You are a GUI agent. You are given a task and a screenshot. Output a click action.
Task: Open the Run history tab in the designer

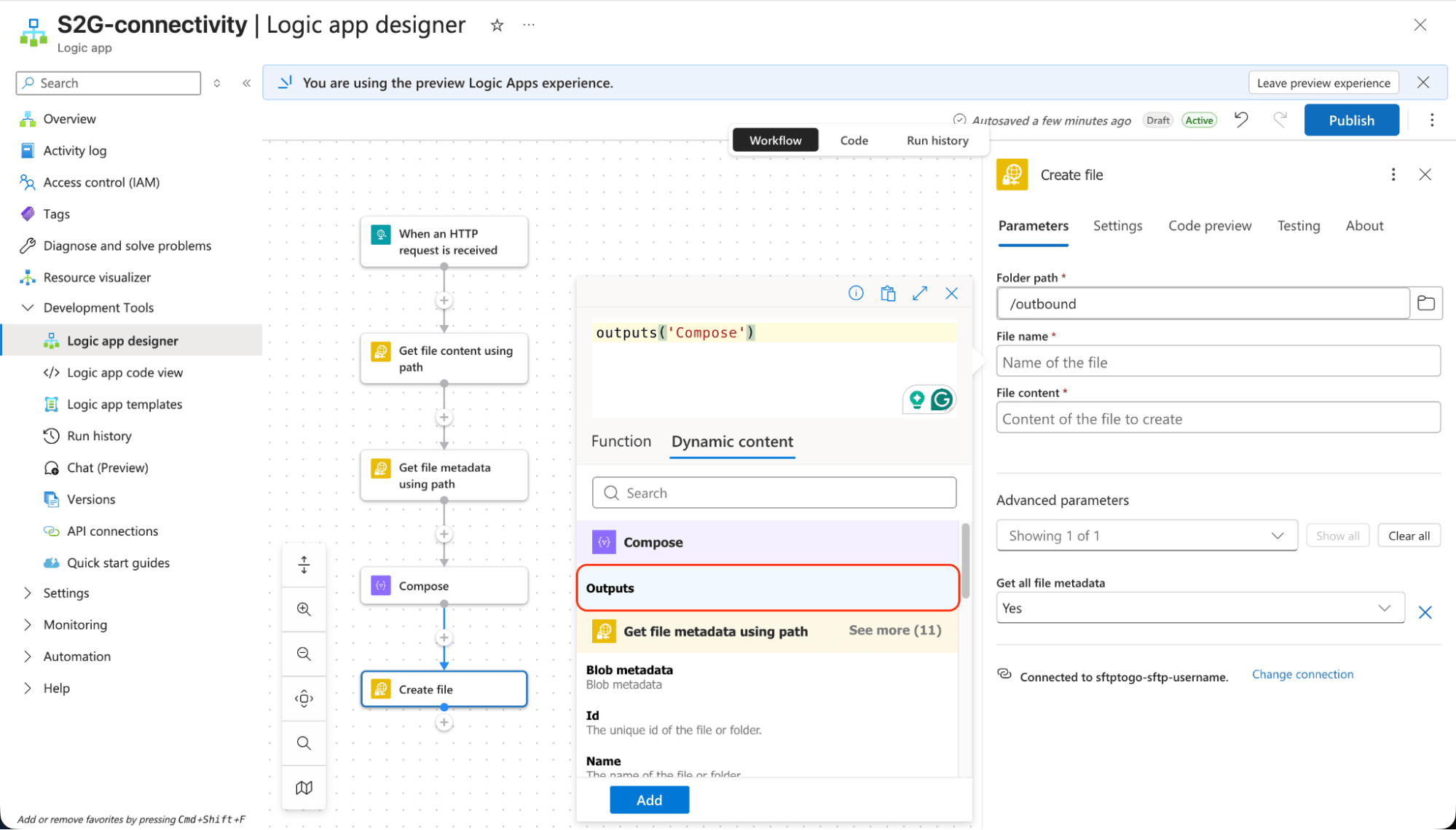click(x=937, y=140)
